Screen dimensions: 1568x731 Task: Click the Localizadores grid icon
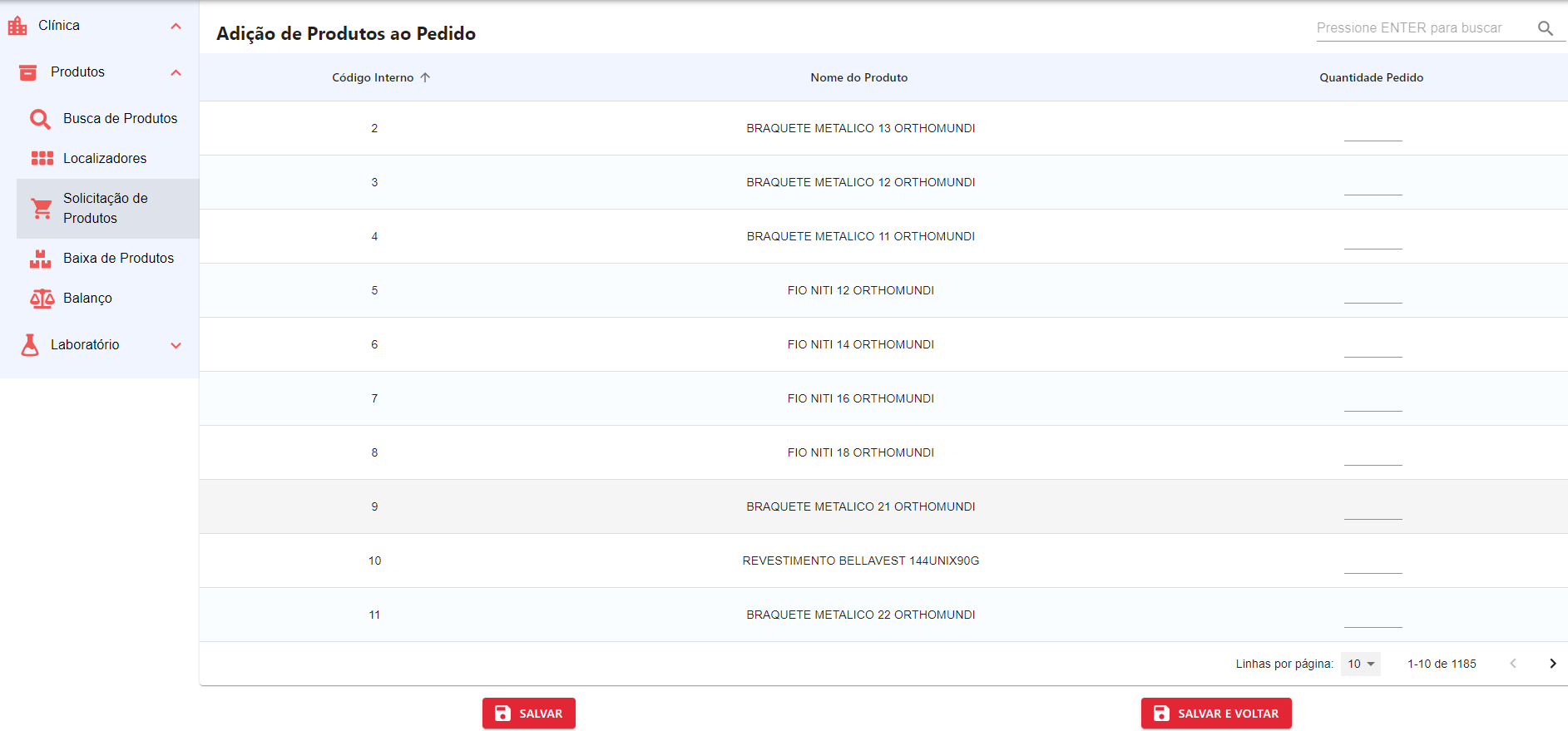click(42, 158)
